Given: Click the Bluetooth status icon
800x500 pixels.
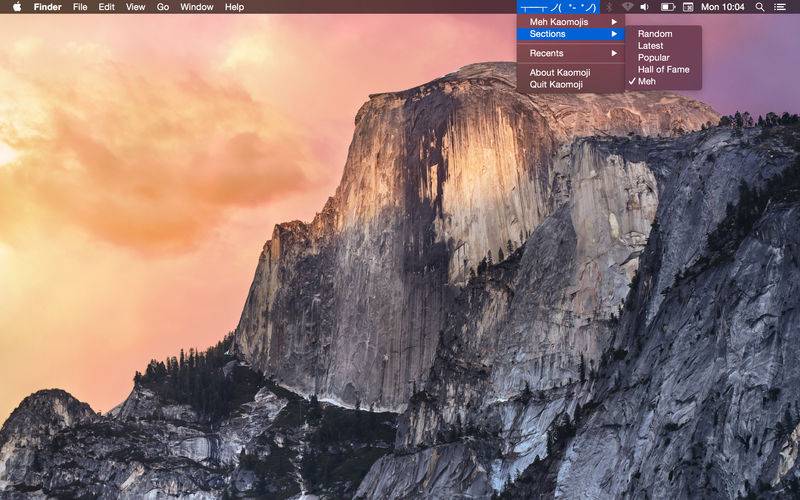Looking at the screenshot, I should click(610, 7).
